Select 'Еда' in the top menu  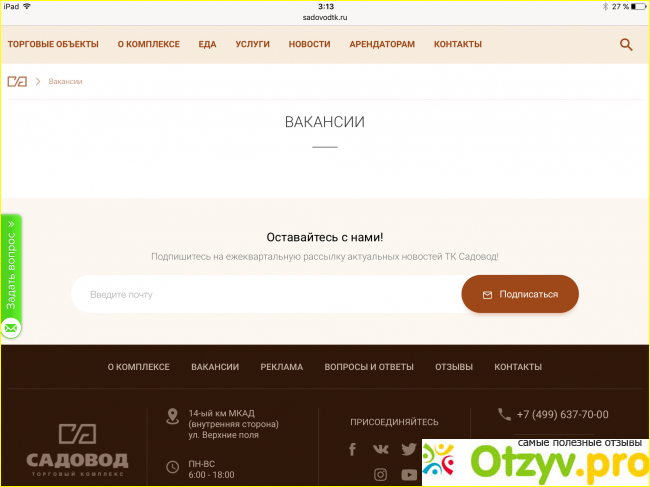pyautogui.click(x=207, y=44)
